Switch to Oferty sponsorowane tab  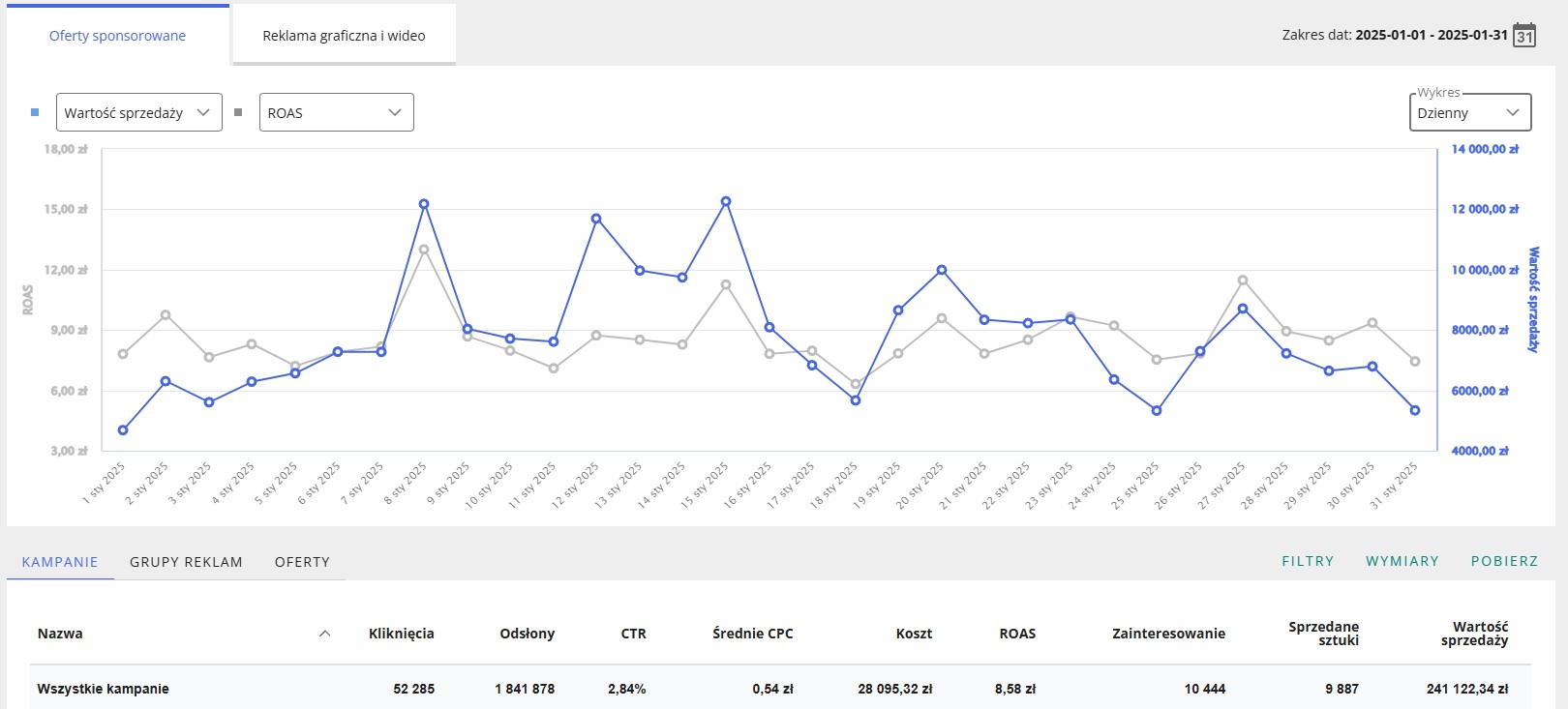click(117, 36)
